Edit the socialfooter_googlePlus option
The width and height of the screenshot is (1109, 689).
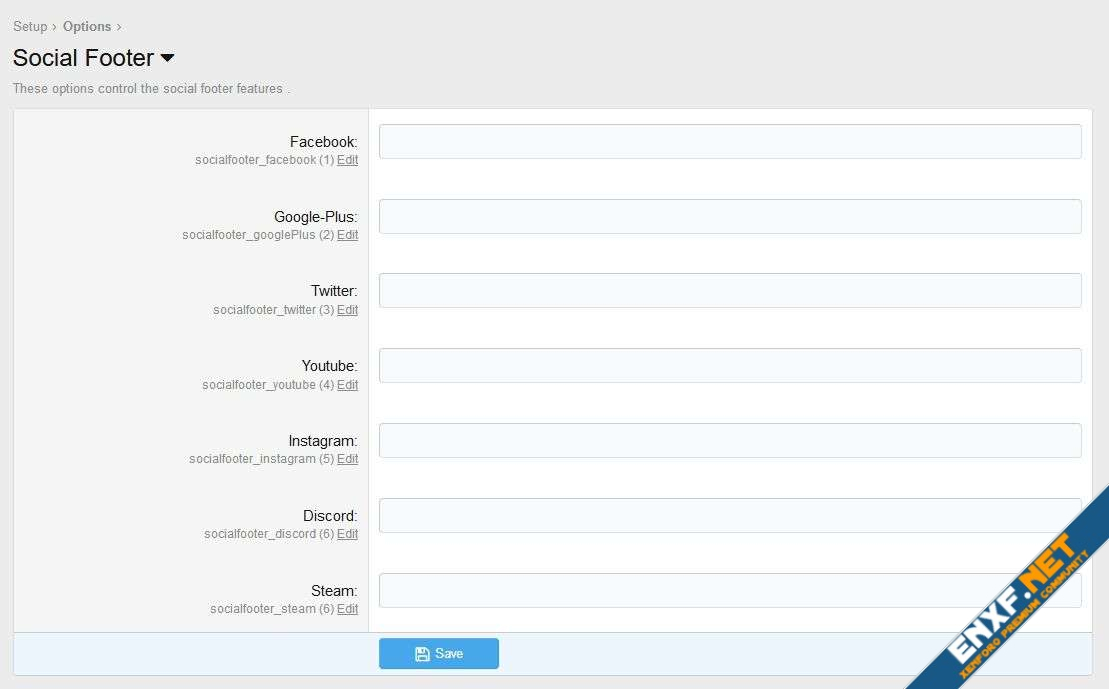(347, 235)
